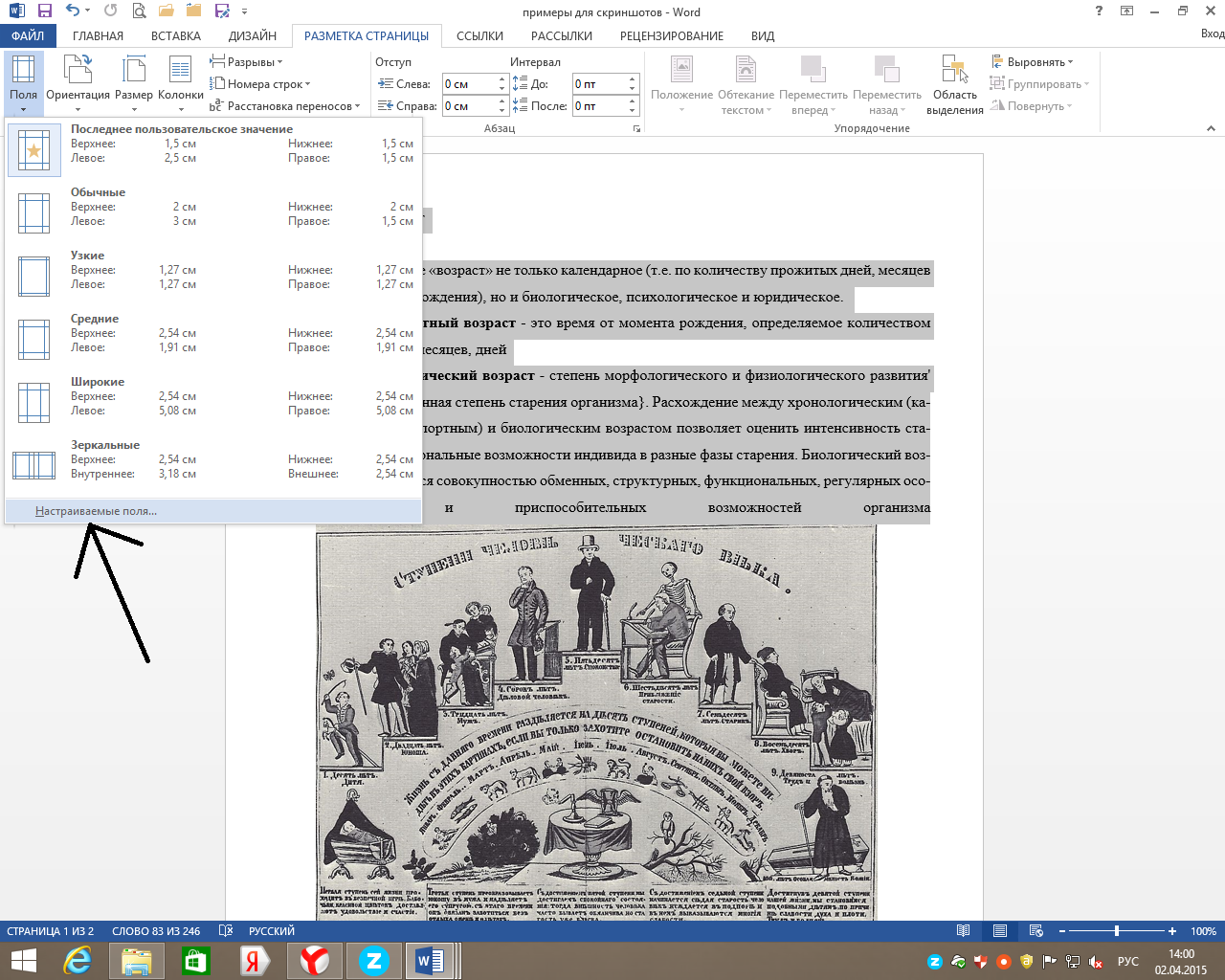Click Переместить вперед button
Screen dimensions: 1225x980
[813, 84]
